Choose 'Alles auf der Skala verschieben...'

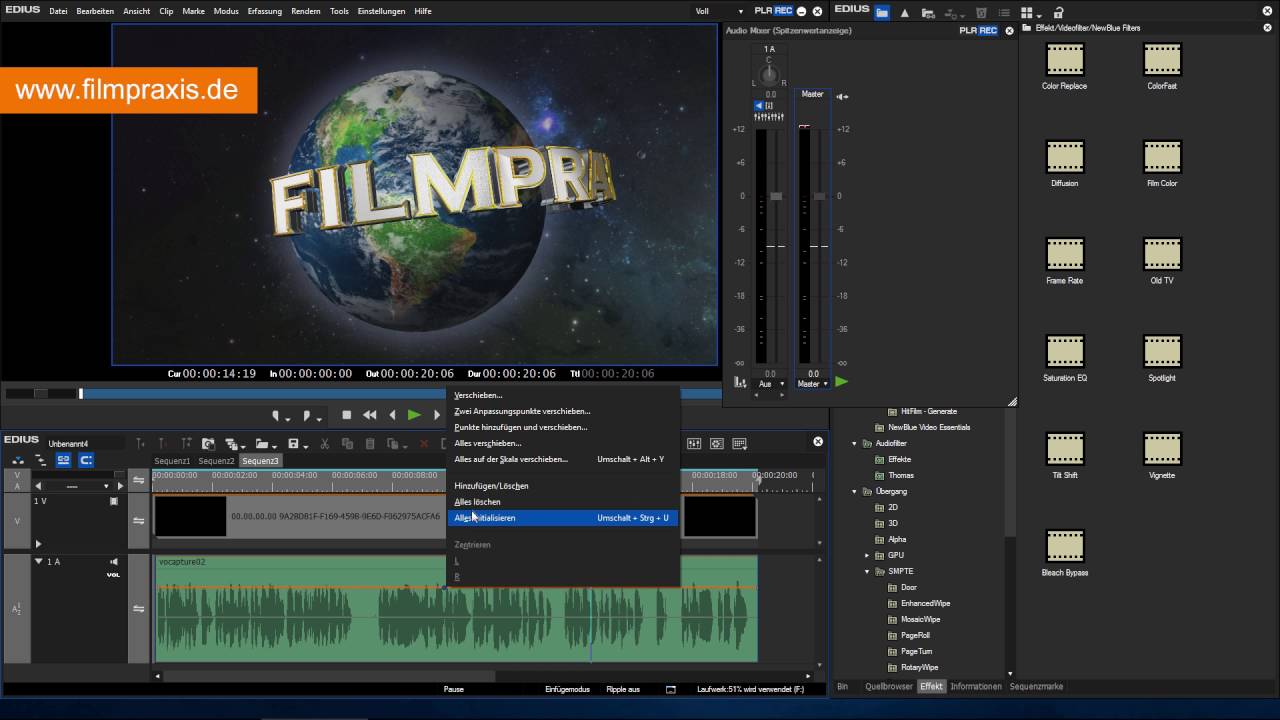coord(511,459)
